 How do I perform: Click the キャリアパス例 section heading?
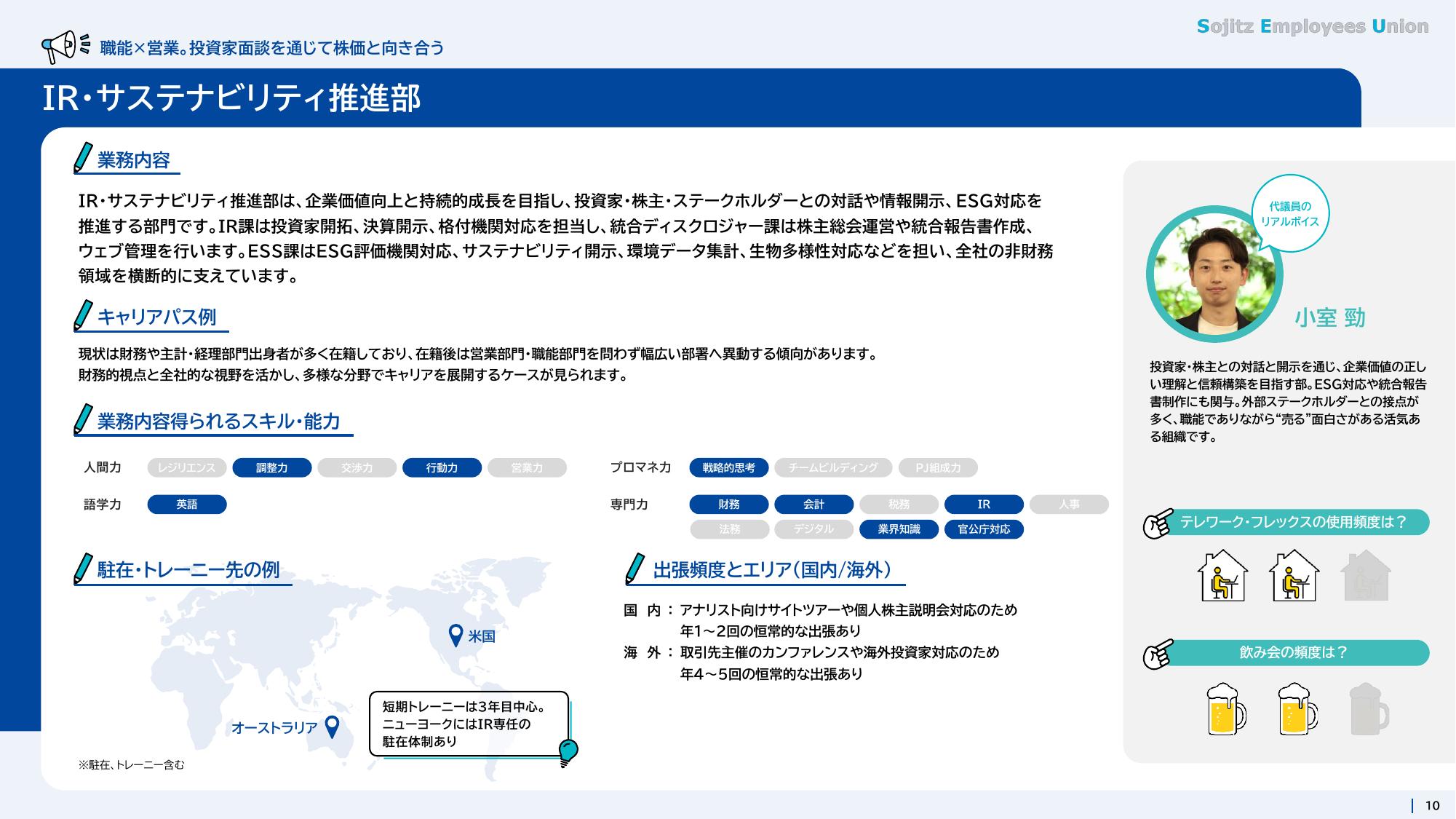point(157,317)
